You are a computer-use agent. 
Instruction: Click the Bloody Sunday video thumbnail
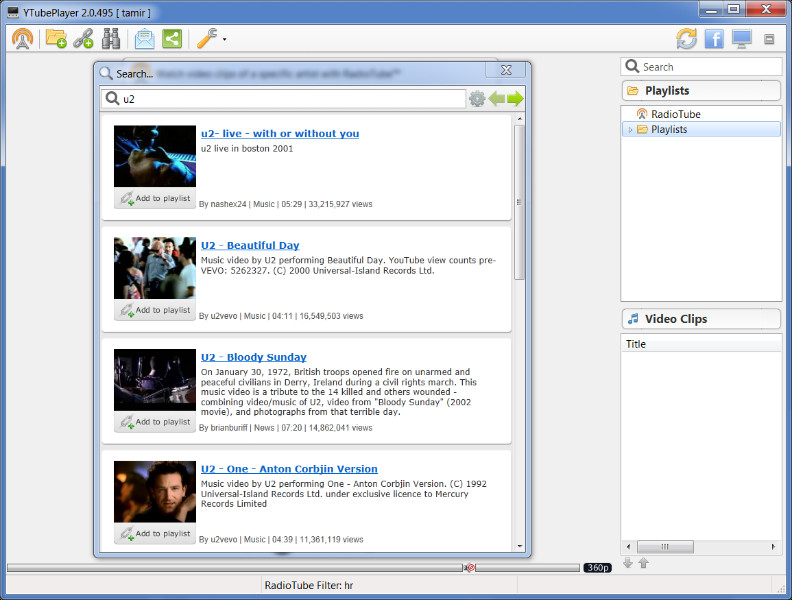155,380
